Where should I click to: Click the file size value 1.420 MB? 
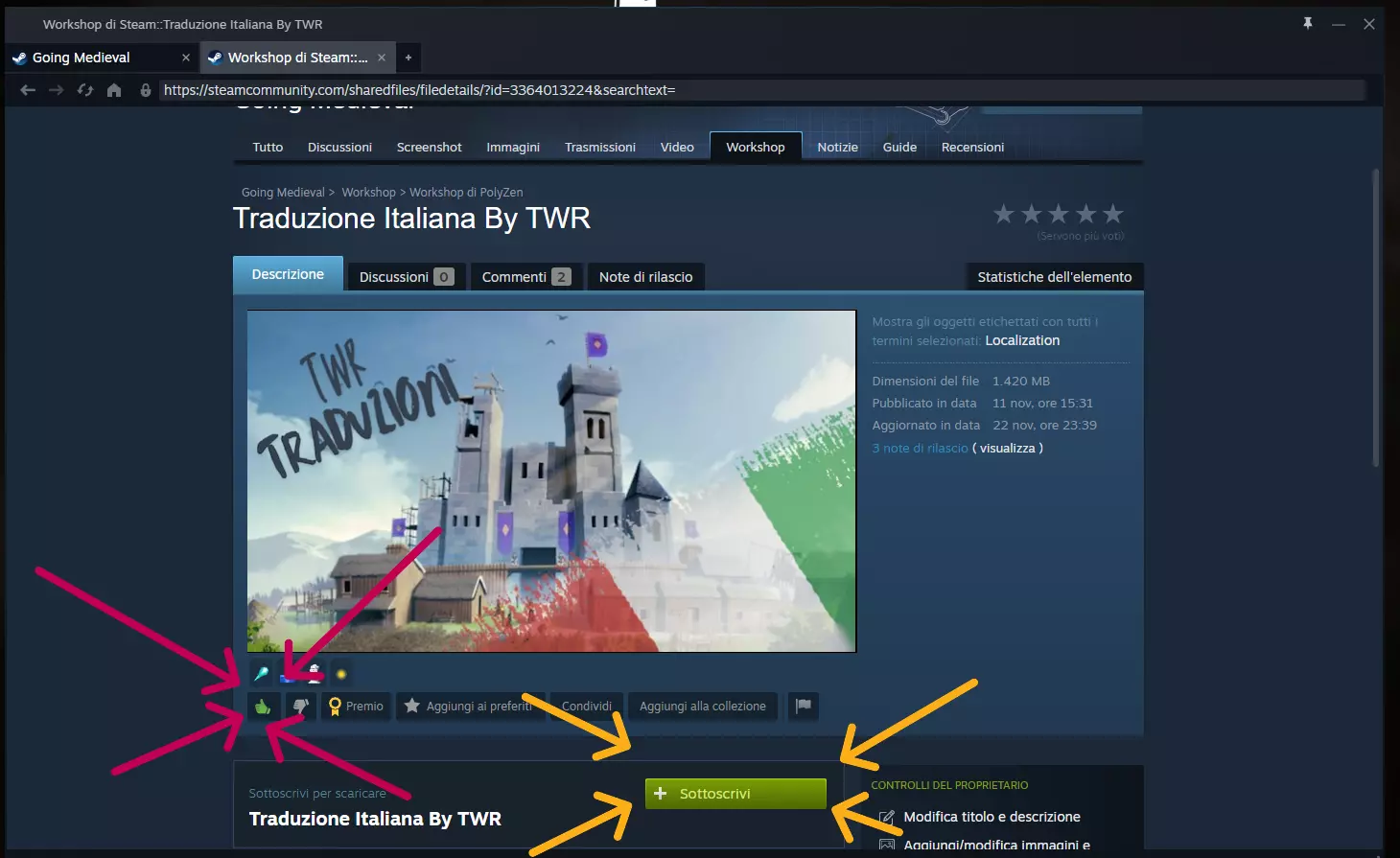coord(1021,382)
